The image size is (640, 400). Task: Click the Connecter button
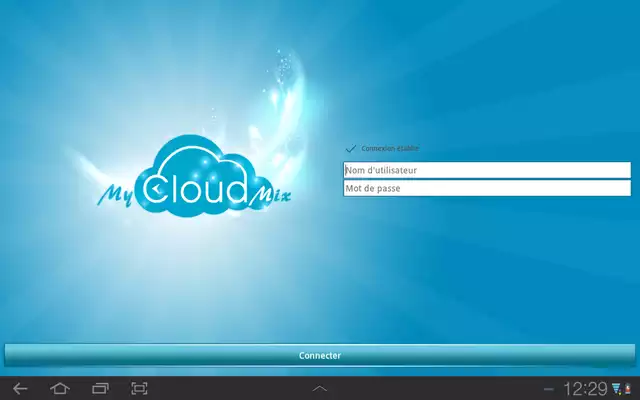(320, 356)
